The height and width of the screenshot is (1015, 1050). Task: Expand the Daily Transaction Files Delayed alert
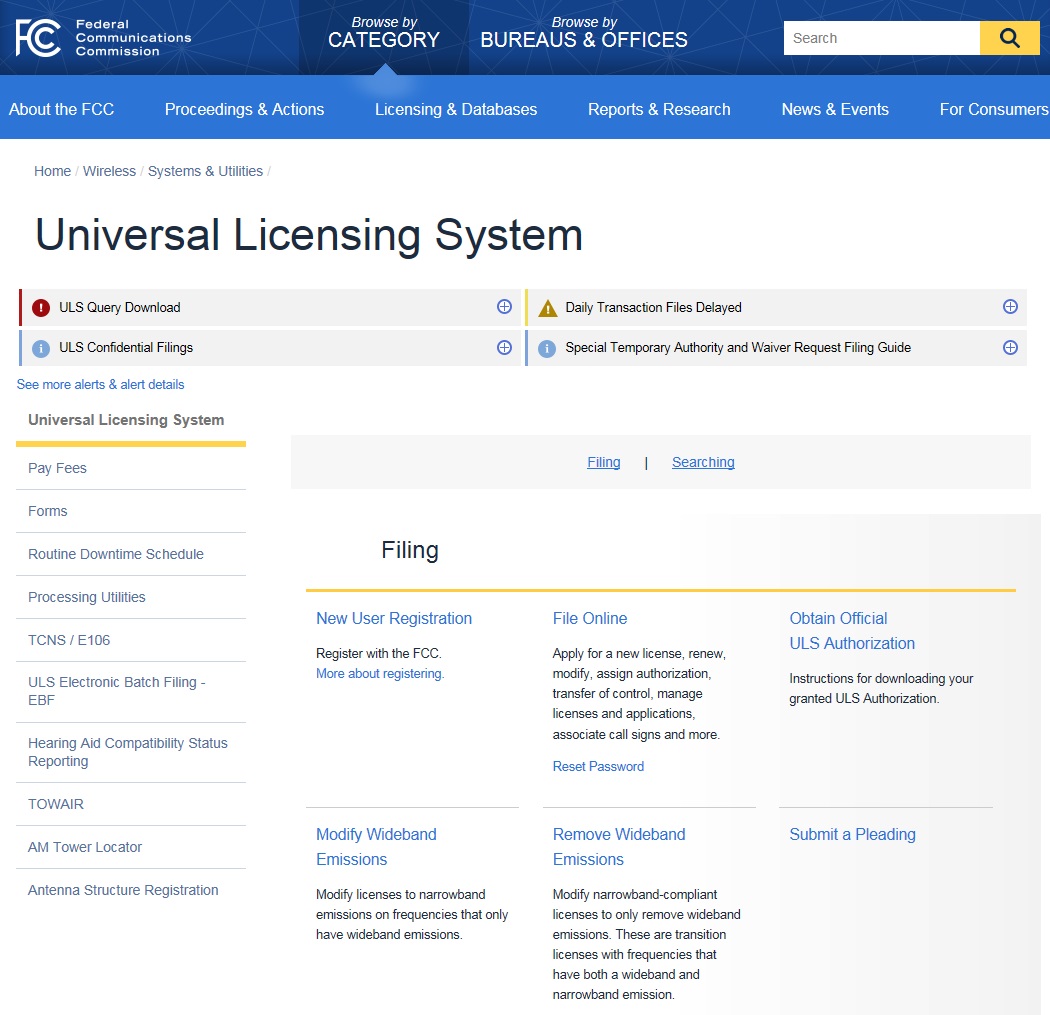coord(1010,307)
